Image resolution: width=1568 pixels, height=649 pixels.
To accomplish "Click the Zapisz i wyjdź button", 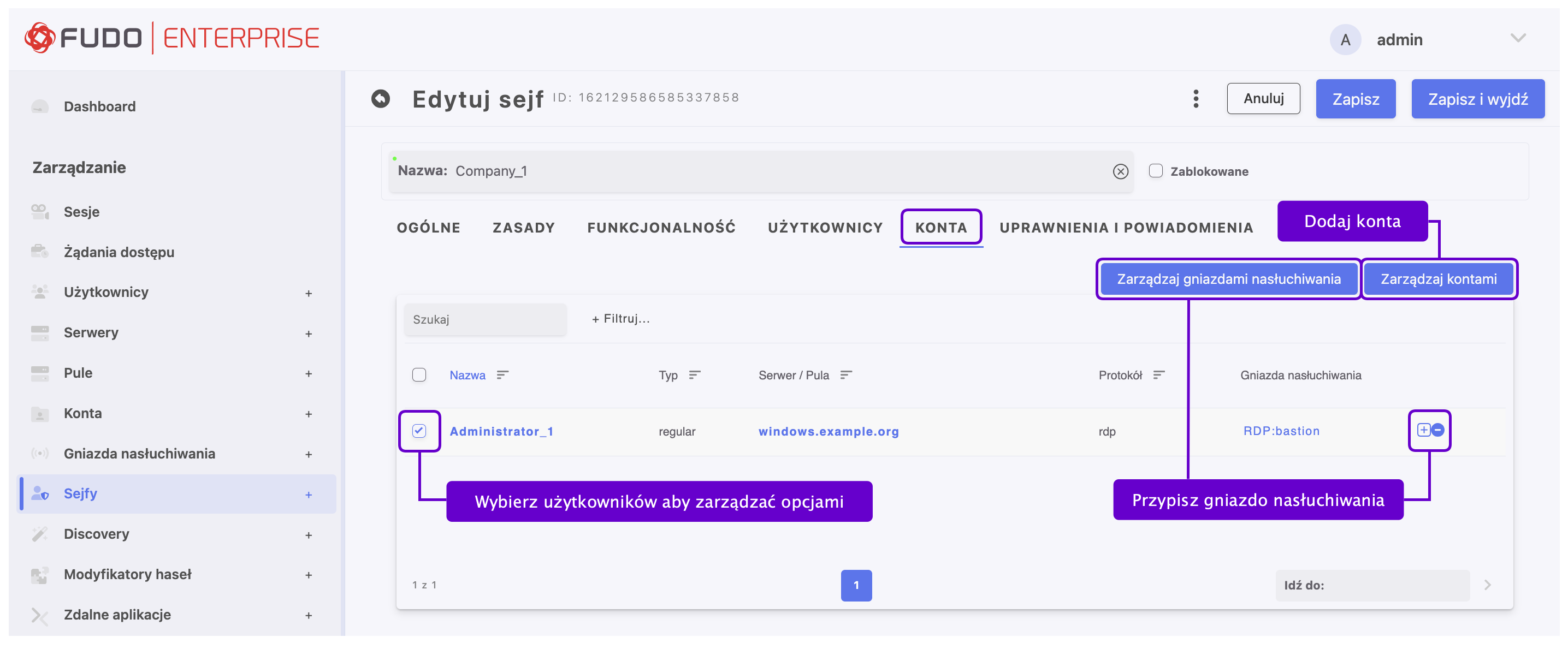I will (x=1477, y=99).
